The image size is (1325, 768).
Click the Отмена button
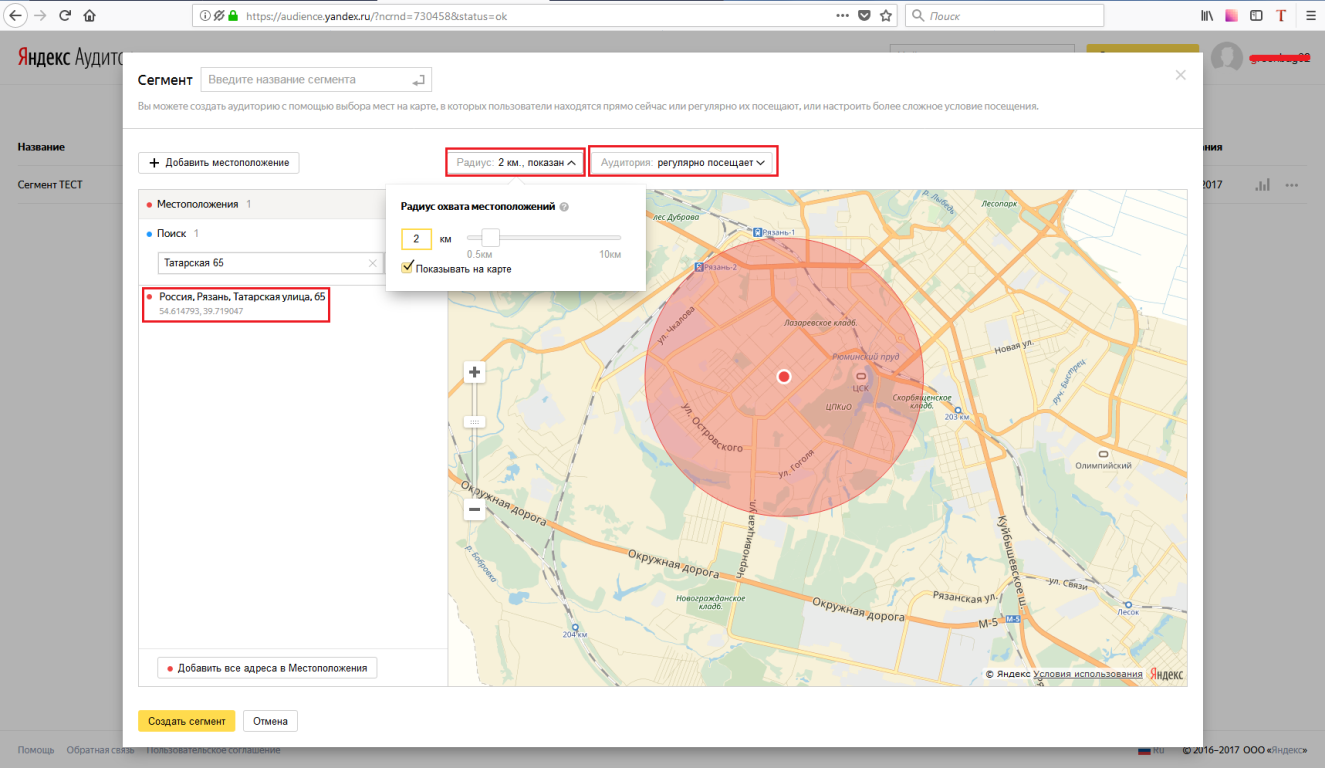pyautogui.click(x=270, y=721)
